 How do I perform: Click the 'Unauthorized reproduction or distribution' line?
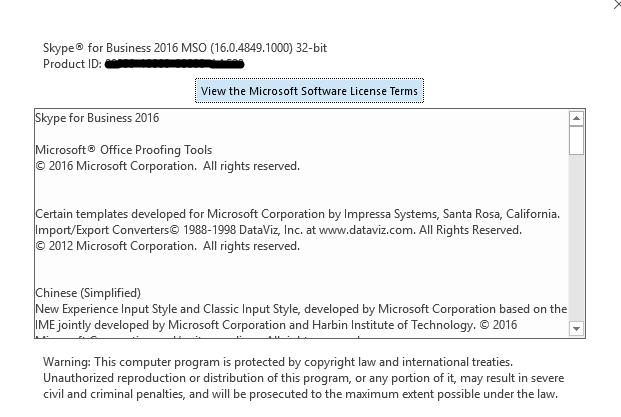[x=304, y=378]
